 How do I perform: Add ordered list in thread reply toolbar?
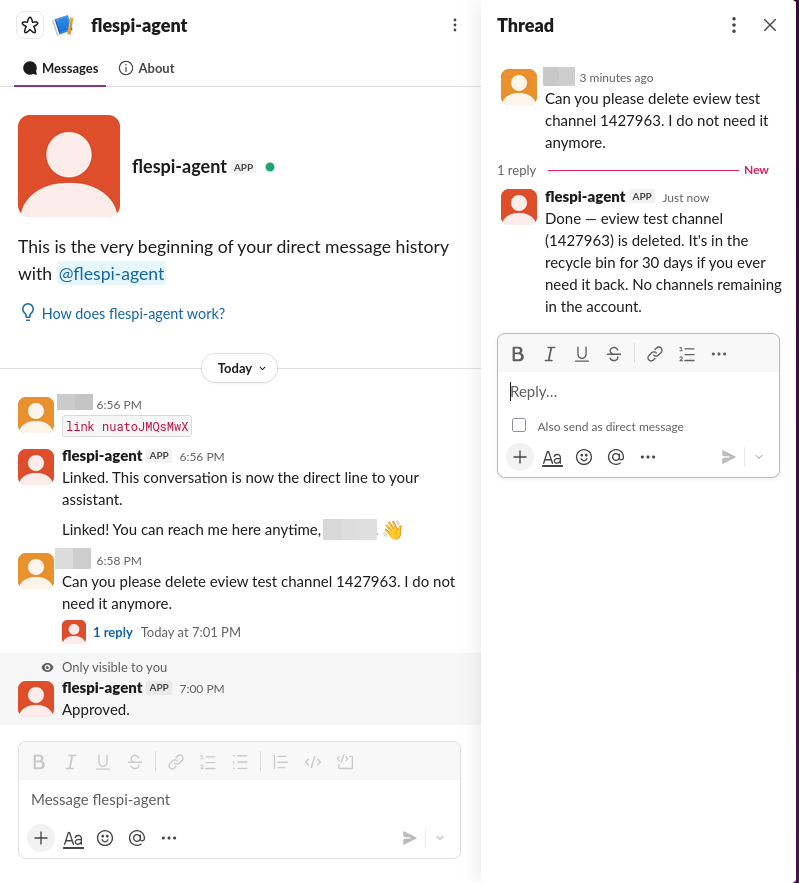click(686, 354)
